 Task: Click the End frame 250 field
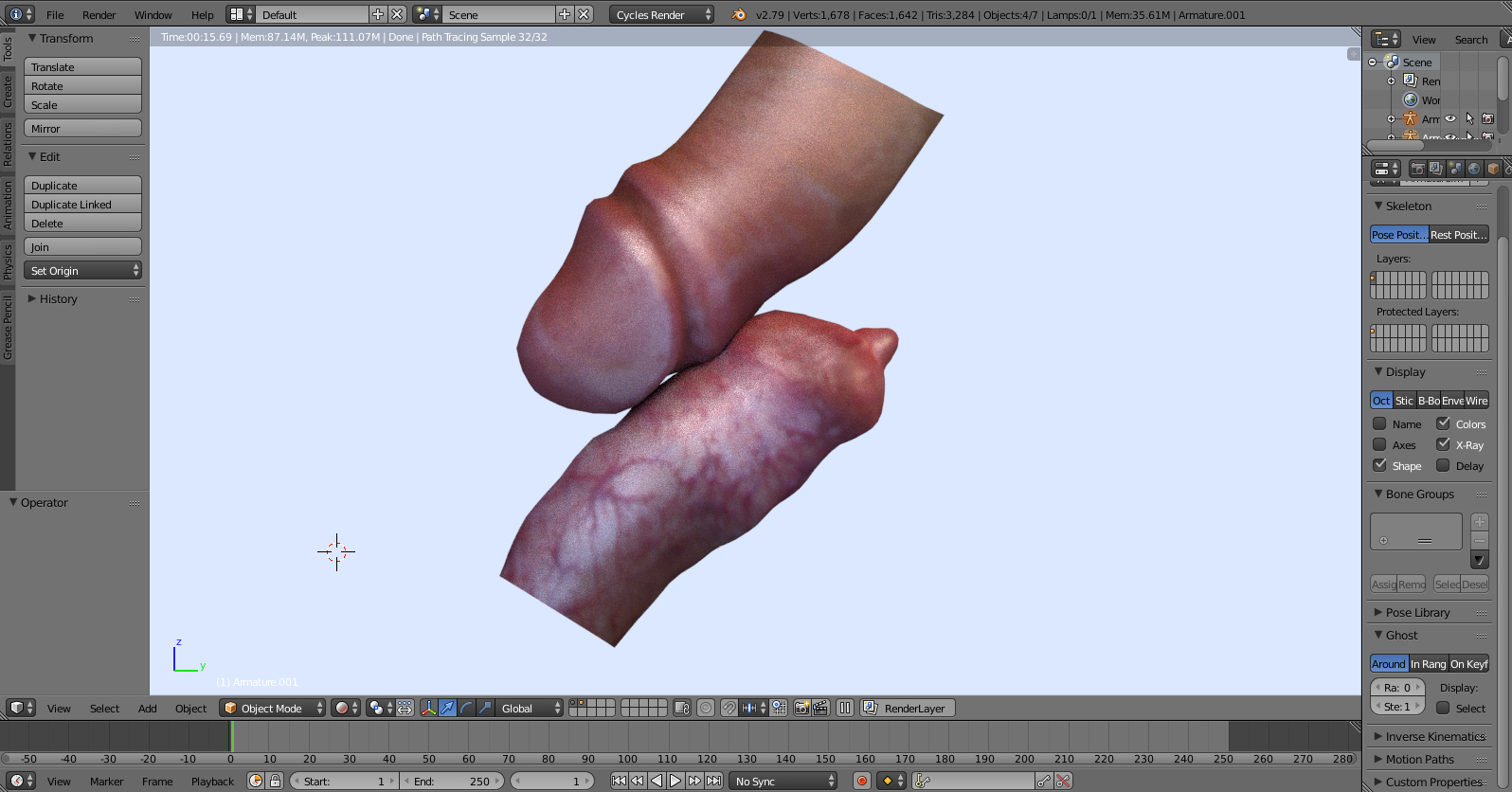[x=453, y=781]
